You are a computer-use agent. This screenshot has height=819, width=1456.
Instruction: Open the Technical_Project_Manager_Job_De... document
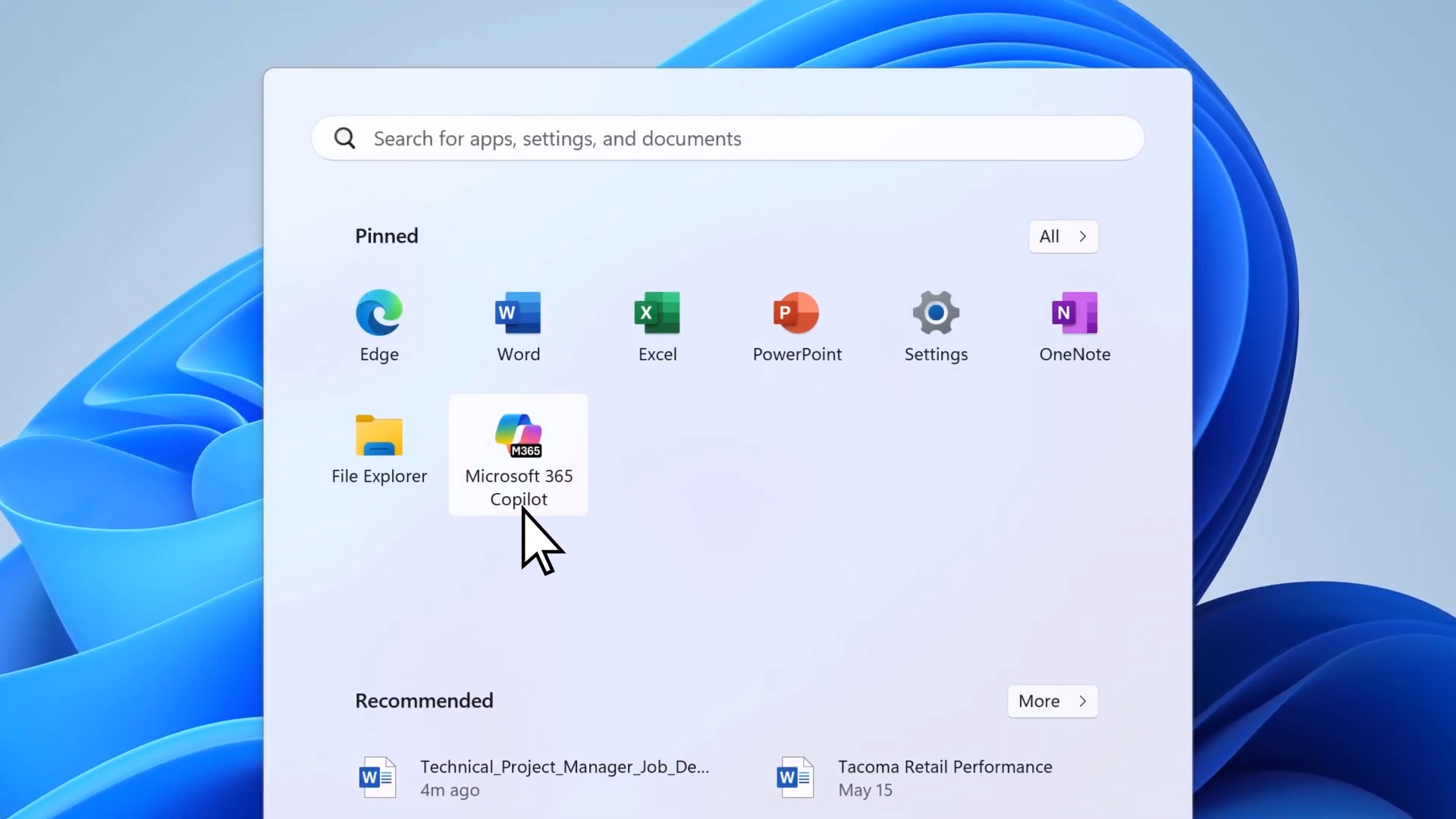coord(535,778)
